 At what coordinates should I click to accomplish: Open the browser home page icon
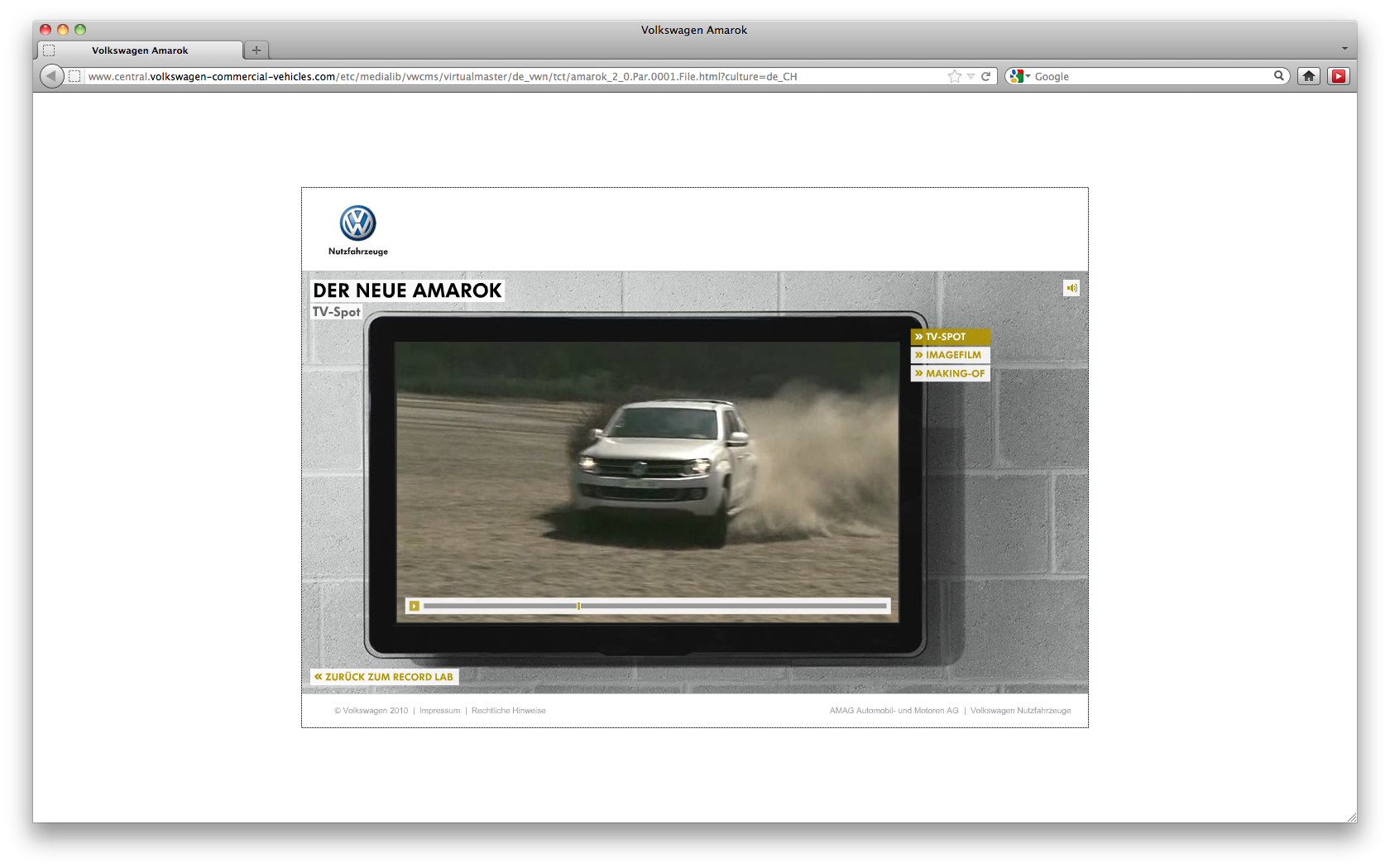tap(1309, 76)
